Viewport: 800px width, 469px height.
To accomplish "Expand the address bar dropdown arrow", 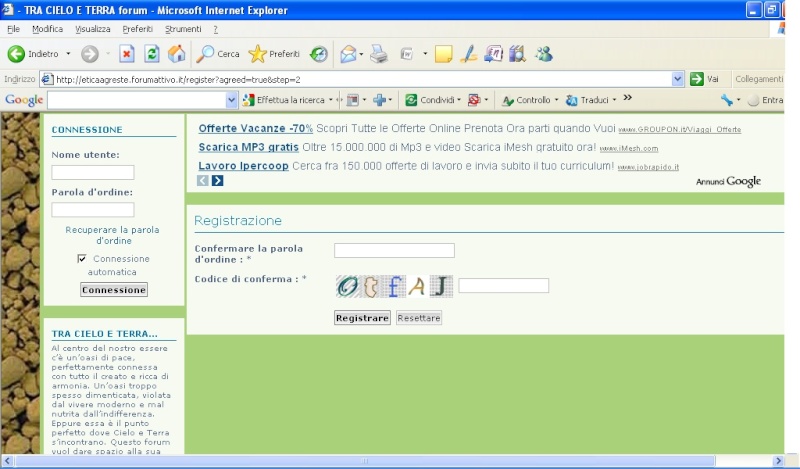I will pos(677,79).
